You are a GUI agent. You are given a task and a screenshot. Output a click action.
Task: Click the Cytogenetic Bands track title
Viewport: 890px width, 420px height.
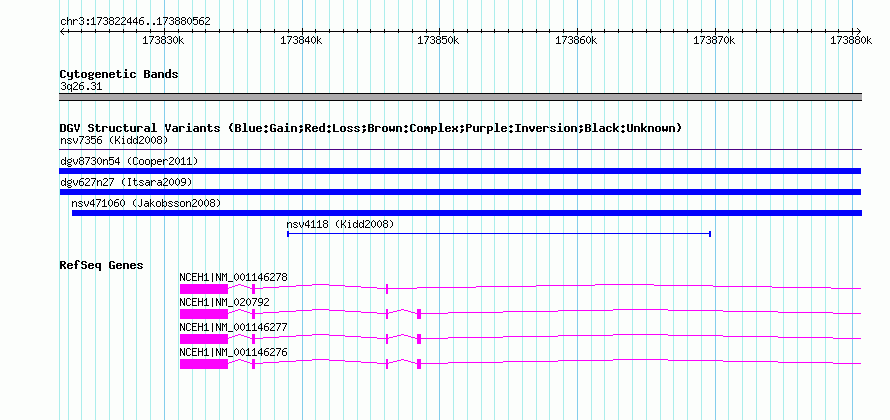[x=119, y=74]
